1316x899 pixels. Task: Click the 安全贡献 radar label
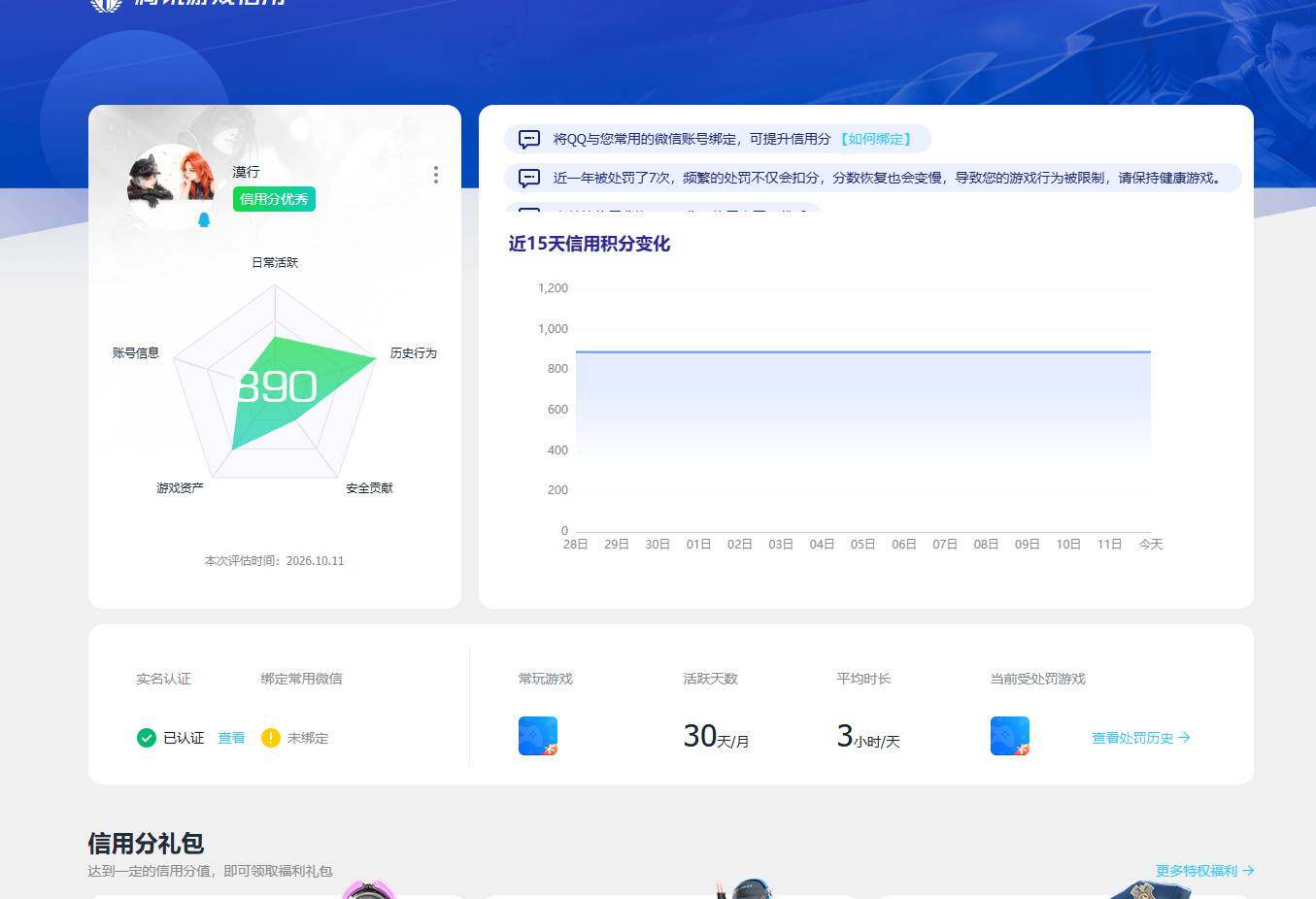coord(369,487)
